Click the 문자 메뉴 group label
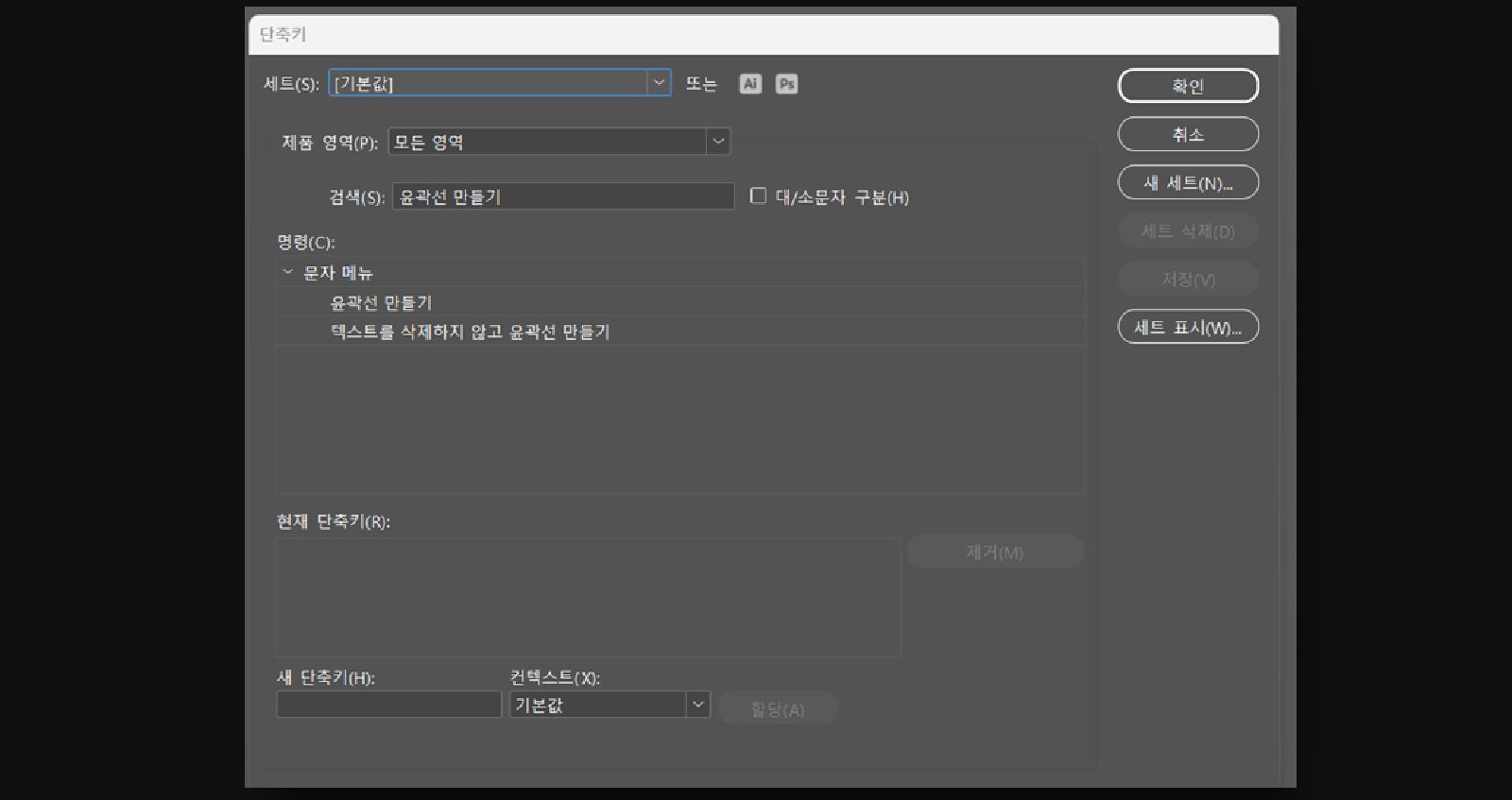Viewport: 1512px width, 800px height. pos(338,273)
